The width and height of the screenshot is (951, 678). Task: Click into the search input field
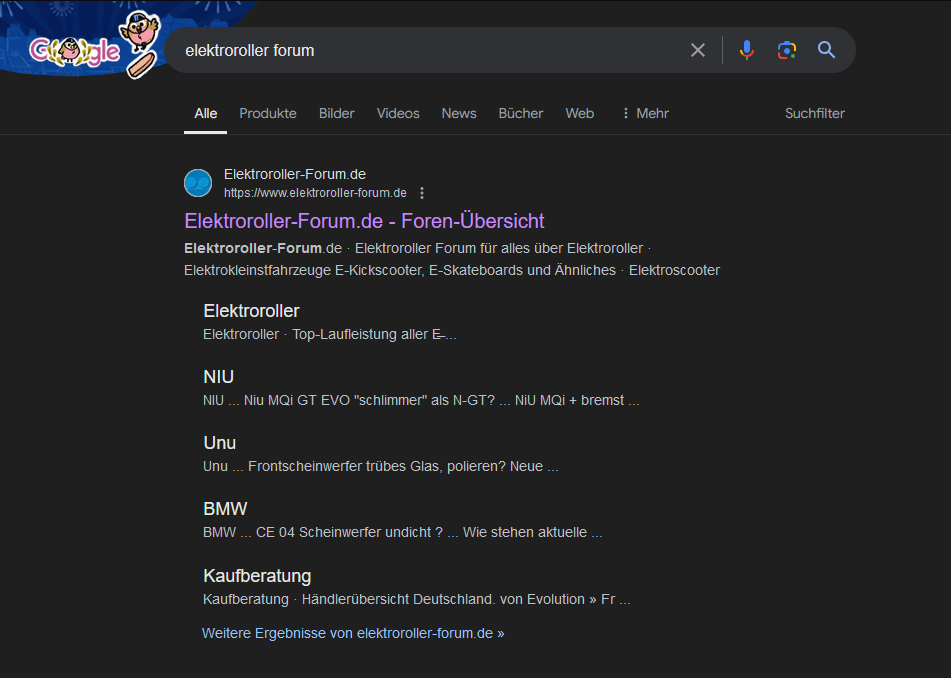pyautogui.click(x=420, y=50)
